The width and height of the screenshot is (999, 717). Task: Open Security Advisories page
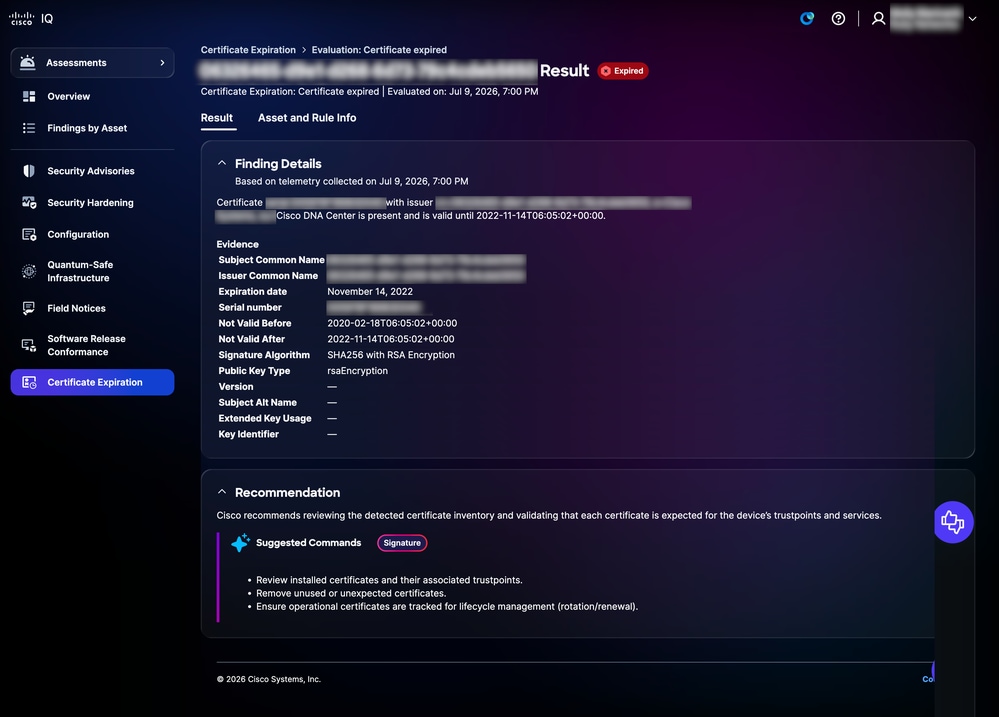[91, 171]
